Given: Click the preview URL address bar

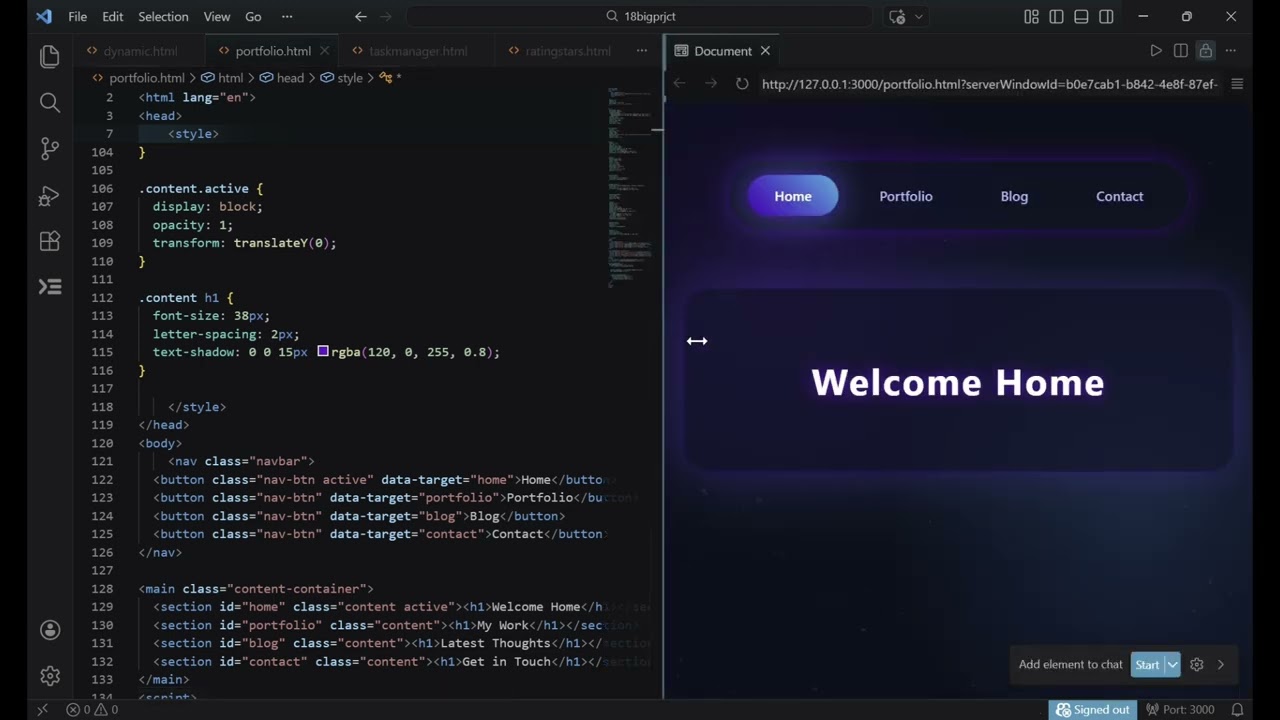Looking at the screenshot, I should [x=990, y=84].
